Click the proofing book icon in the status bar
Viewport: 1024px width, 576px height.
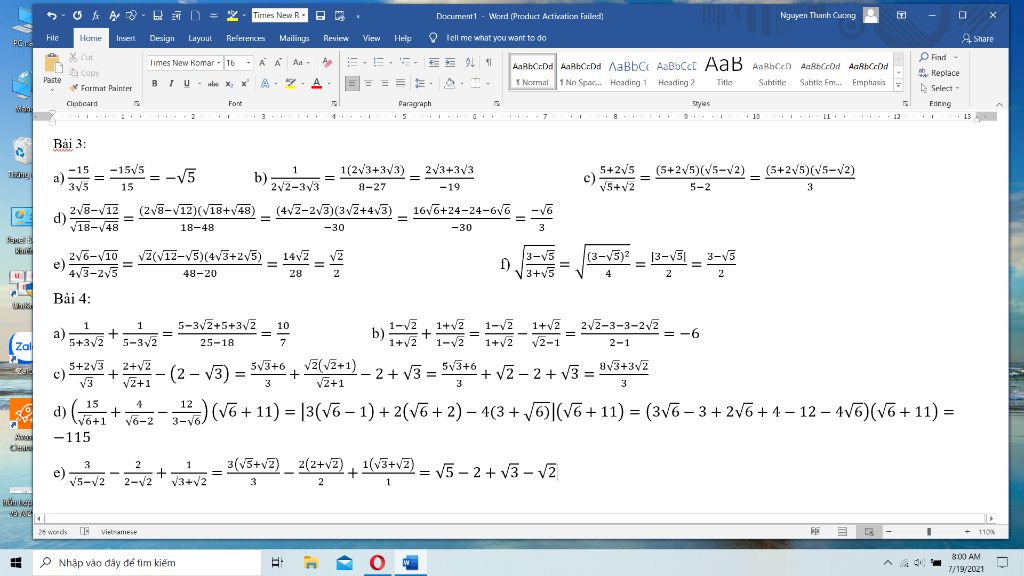(85, 532)
